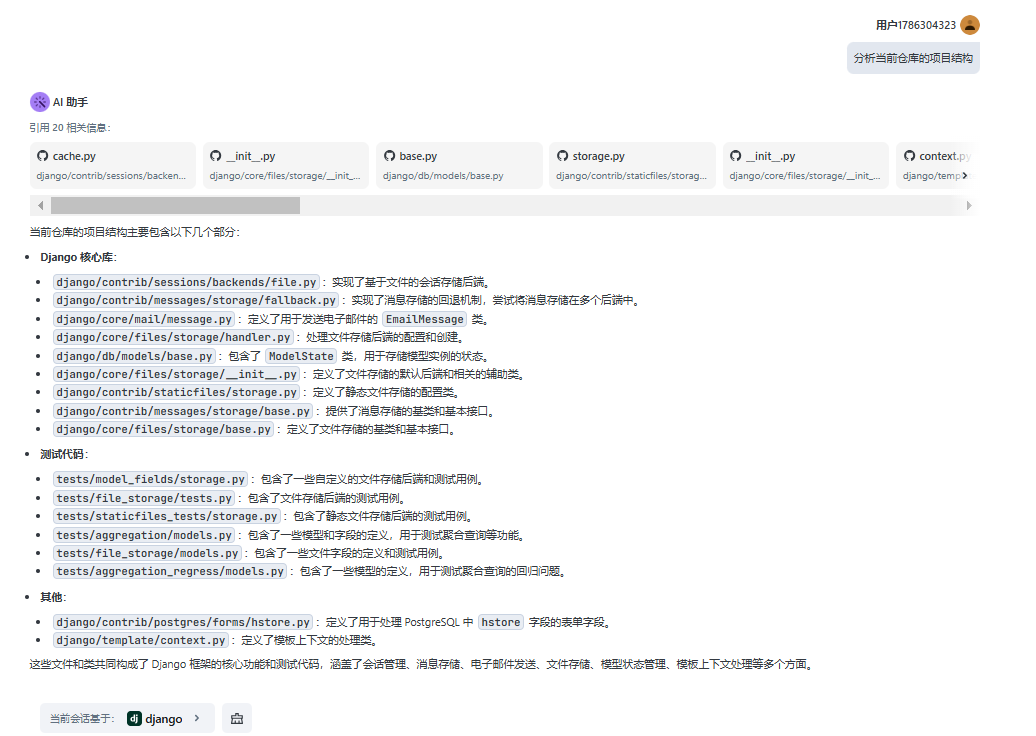The height and width of the screenshot is (736, 1036).
Task: Click django/contrib/postgres/forms/hstore.py code path
Action: point(183,622)
